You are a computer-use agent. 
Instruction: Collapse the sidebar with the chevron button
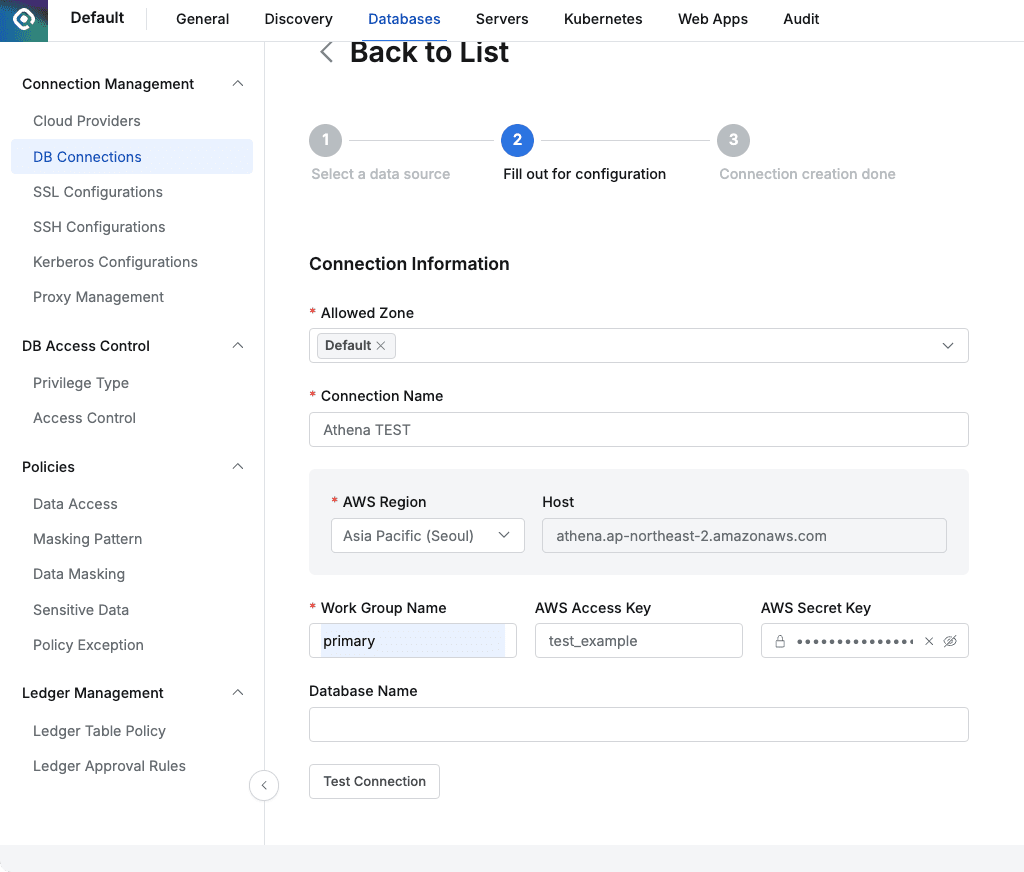[263, 785]
